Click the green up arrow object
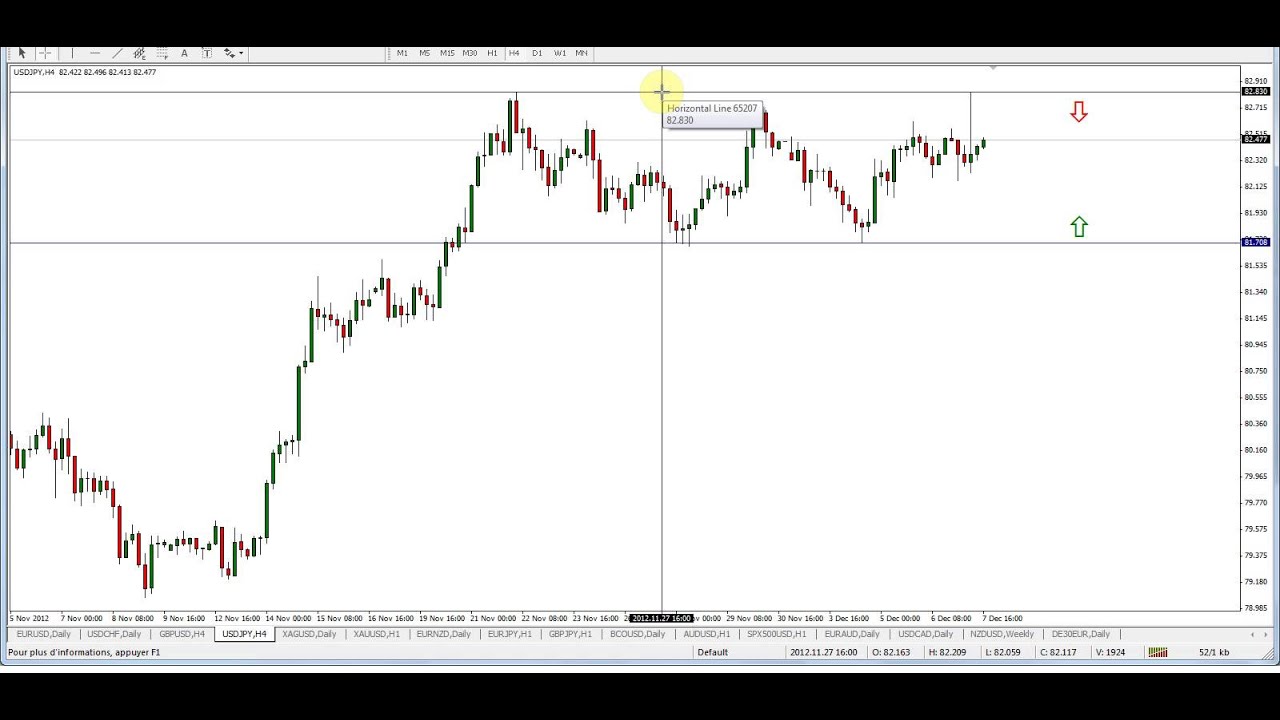Screen dimensions: 1280x720 click(1078, 227)
